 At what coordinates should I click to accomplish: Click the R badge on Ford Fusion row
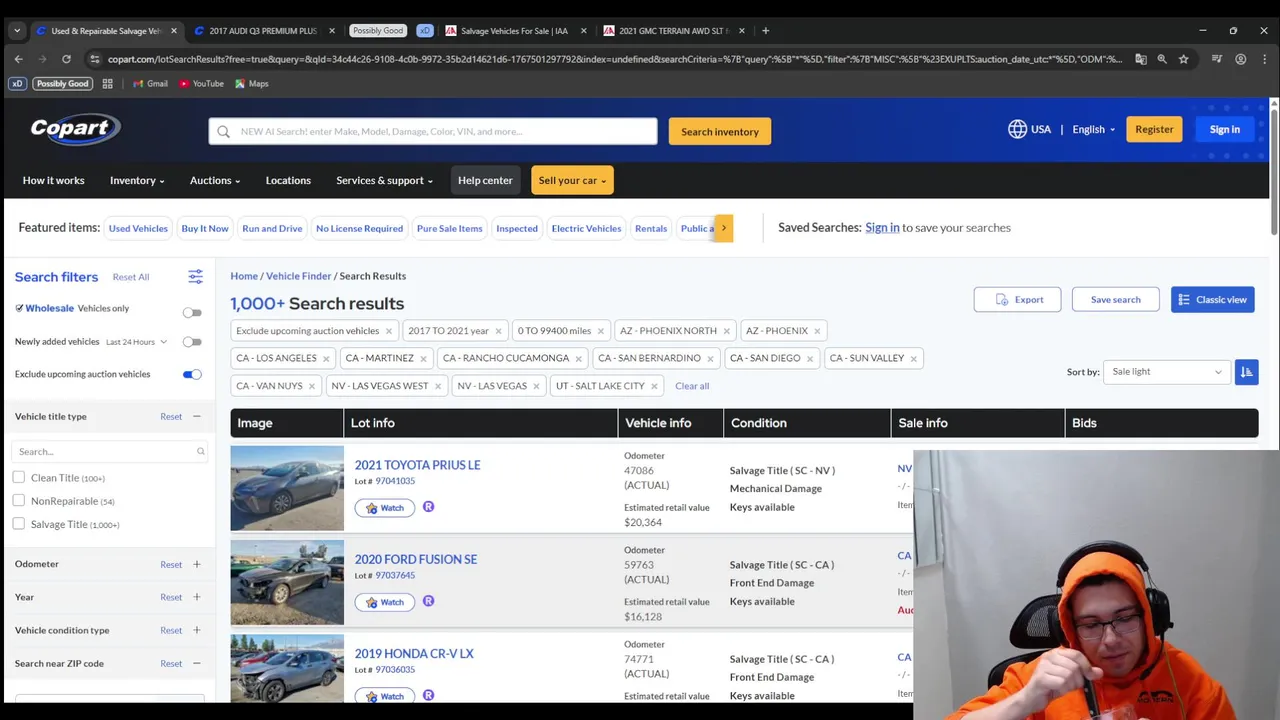pos(428,601)
